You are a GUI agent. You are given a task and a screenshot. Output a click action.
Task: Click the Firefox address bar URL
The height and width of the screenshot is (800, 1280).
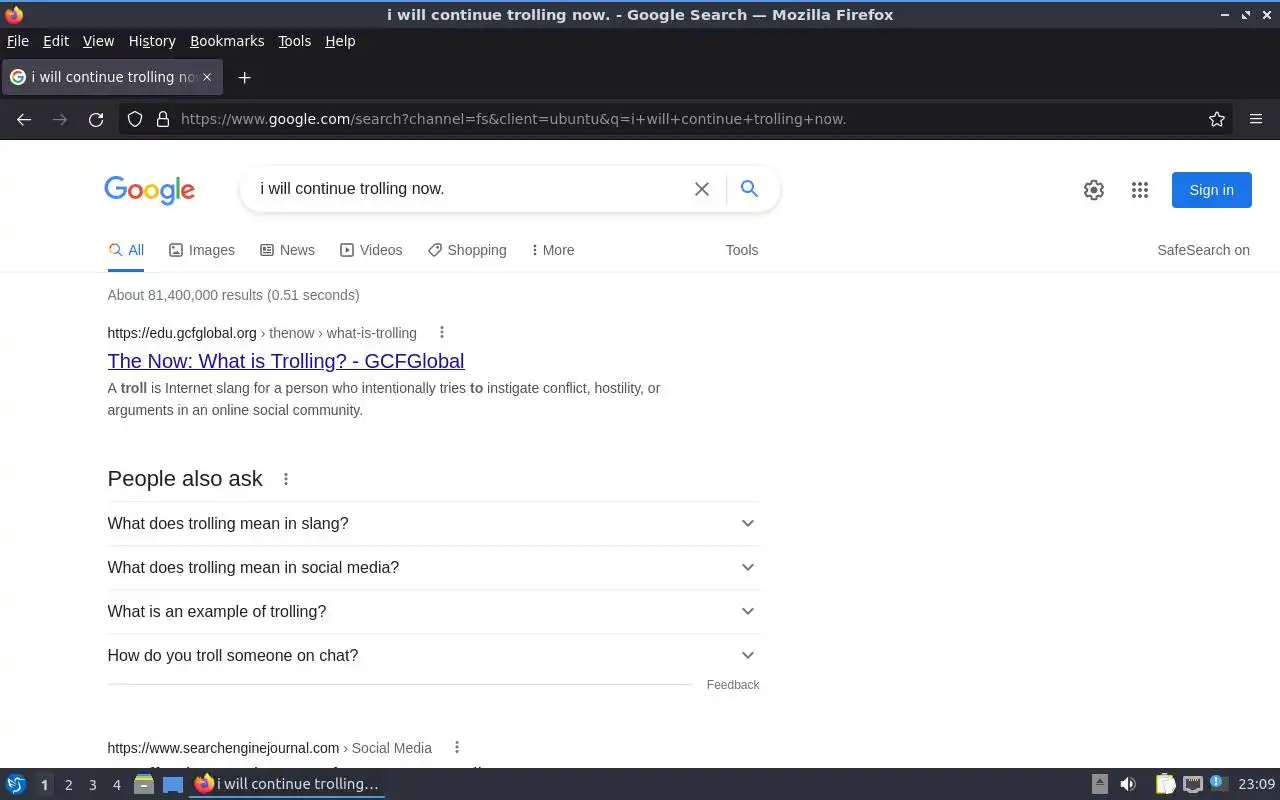tap(513, 119)
